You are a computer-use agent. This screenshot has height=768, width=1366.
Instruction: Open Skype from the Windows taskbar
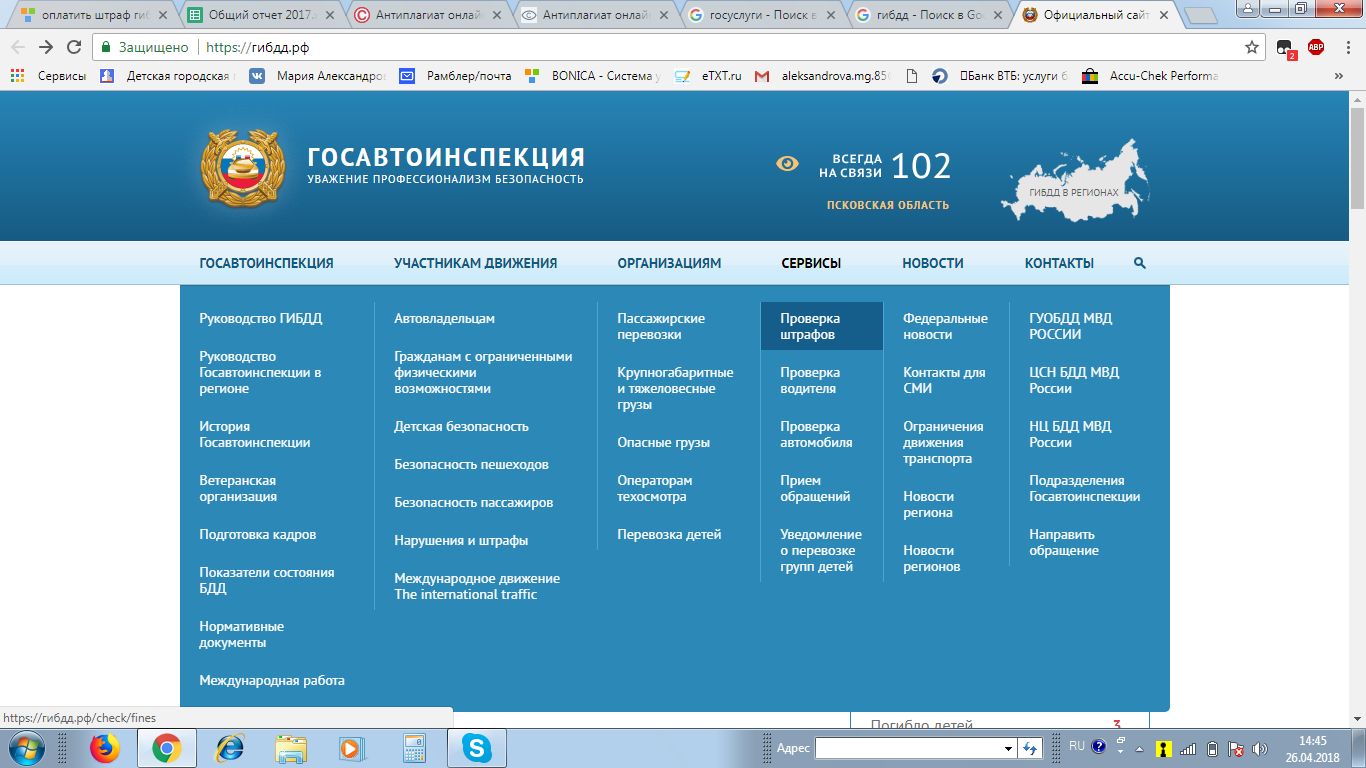476,748
